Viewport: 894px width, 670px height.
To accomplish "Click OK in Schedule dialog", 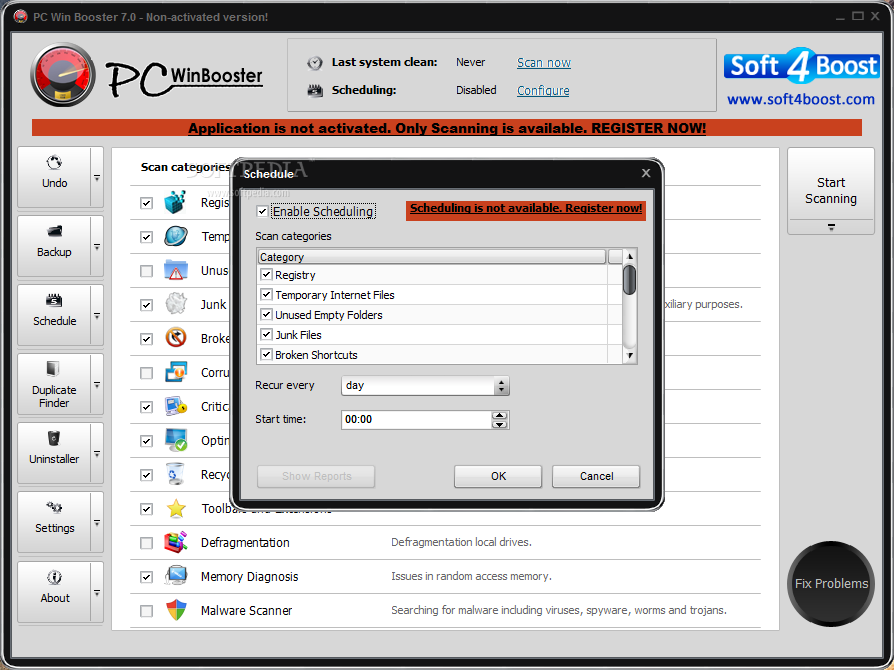I will [x=498, y=476].
